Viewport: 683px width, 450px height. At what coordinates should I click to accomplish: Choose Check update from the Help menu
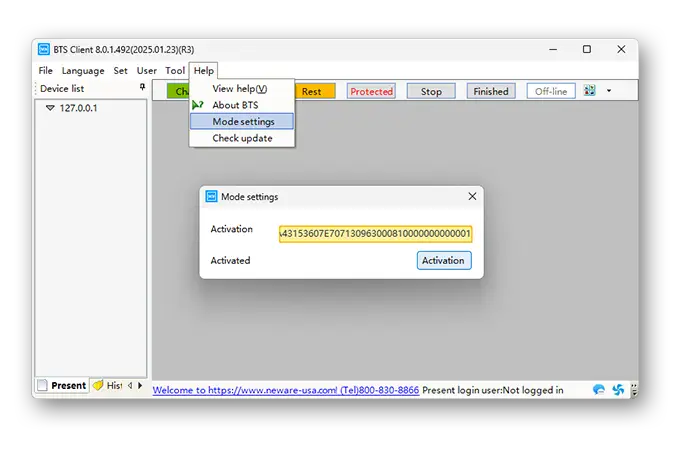click(x=242, y=138)
